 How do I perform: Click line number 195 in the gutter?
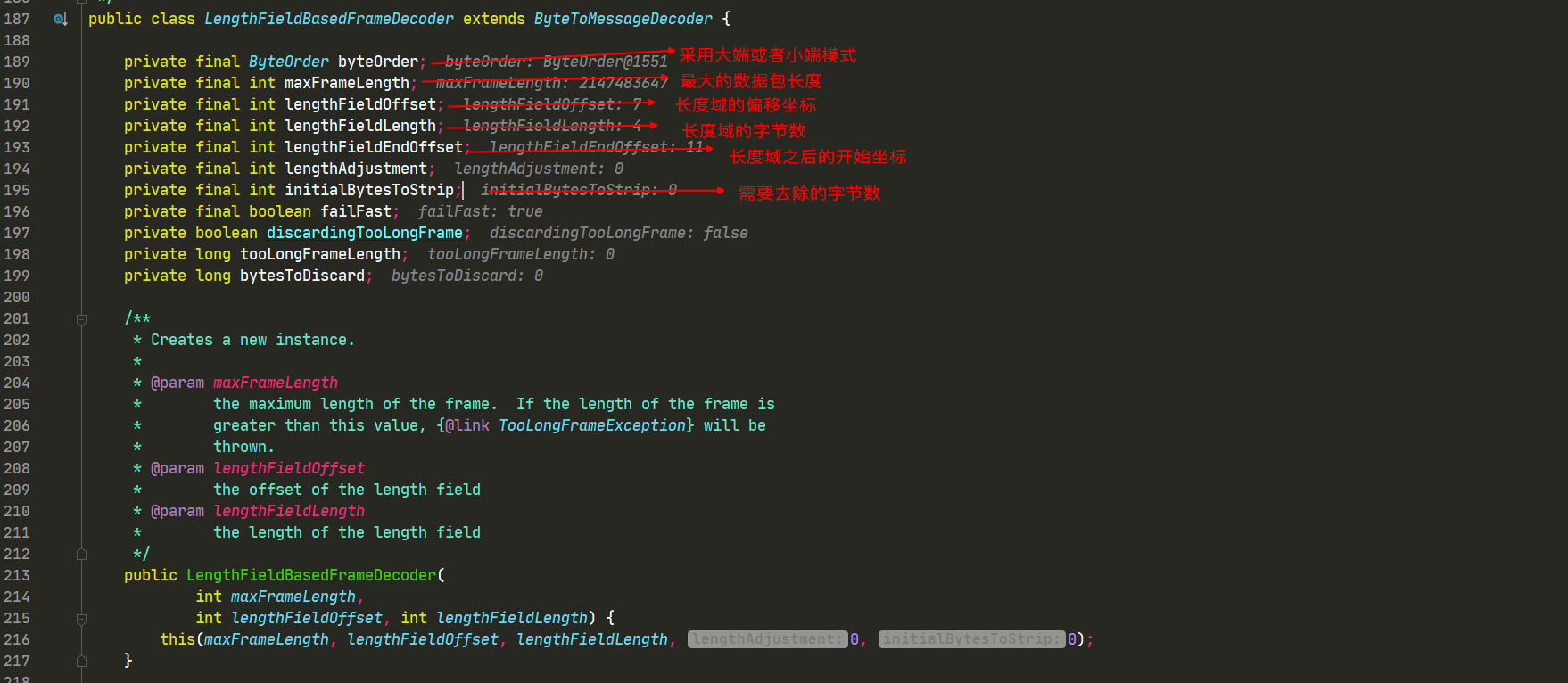click(17, 190)
